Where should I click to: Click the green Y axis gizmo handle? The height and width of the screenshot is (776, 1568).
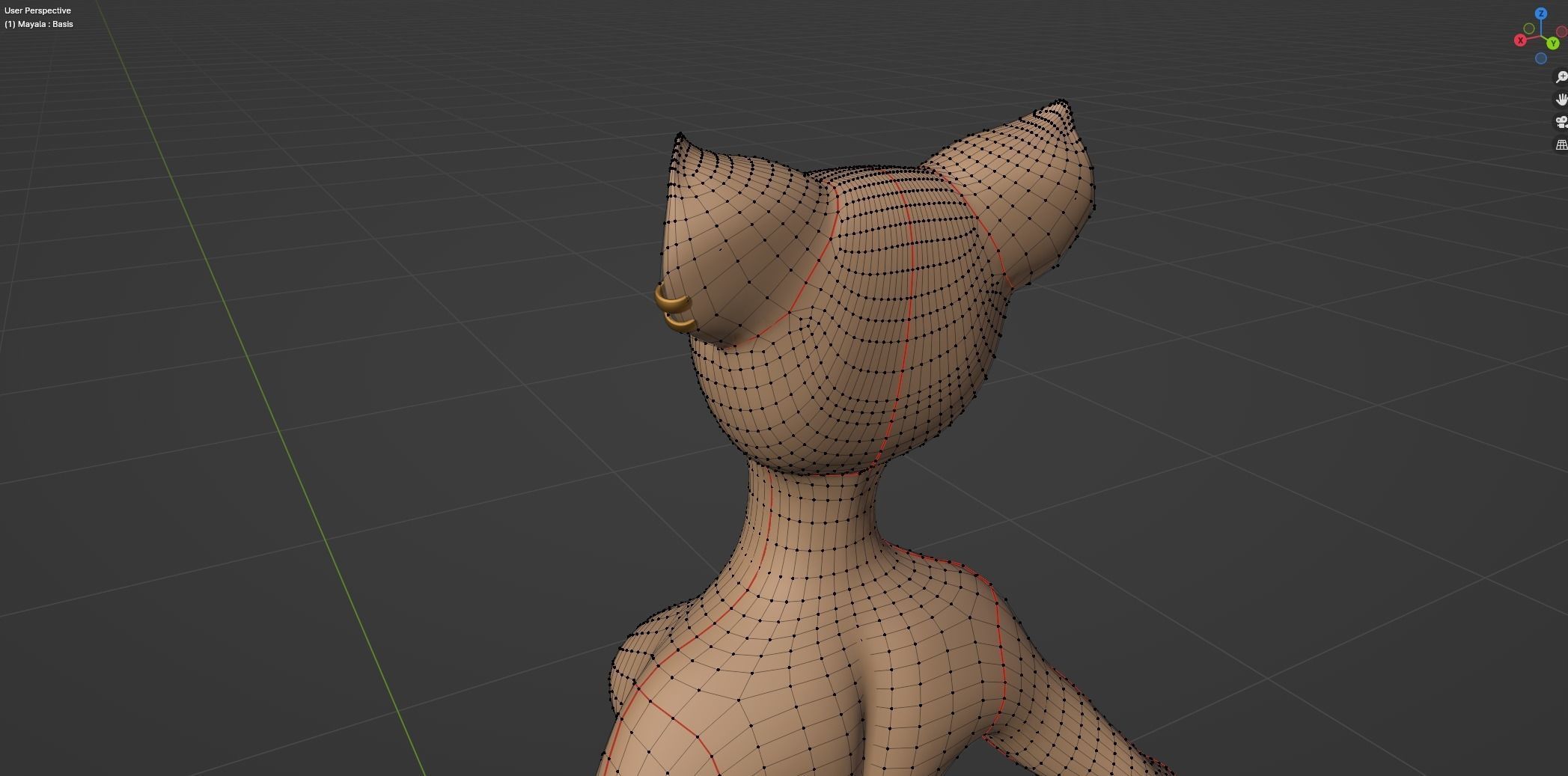(x=1553, y=44)
